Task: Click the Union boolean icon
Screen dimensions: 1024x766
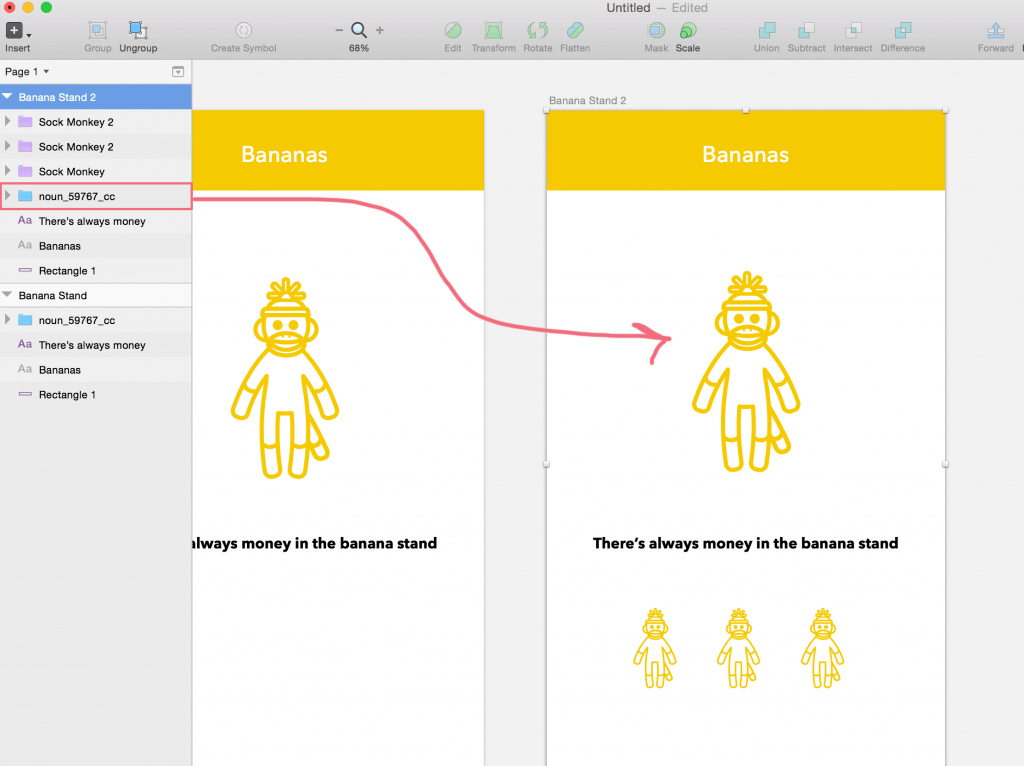Action: pyautogui.click(x=767, y=31)
